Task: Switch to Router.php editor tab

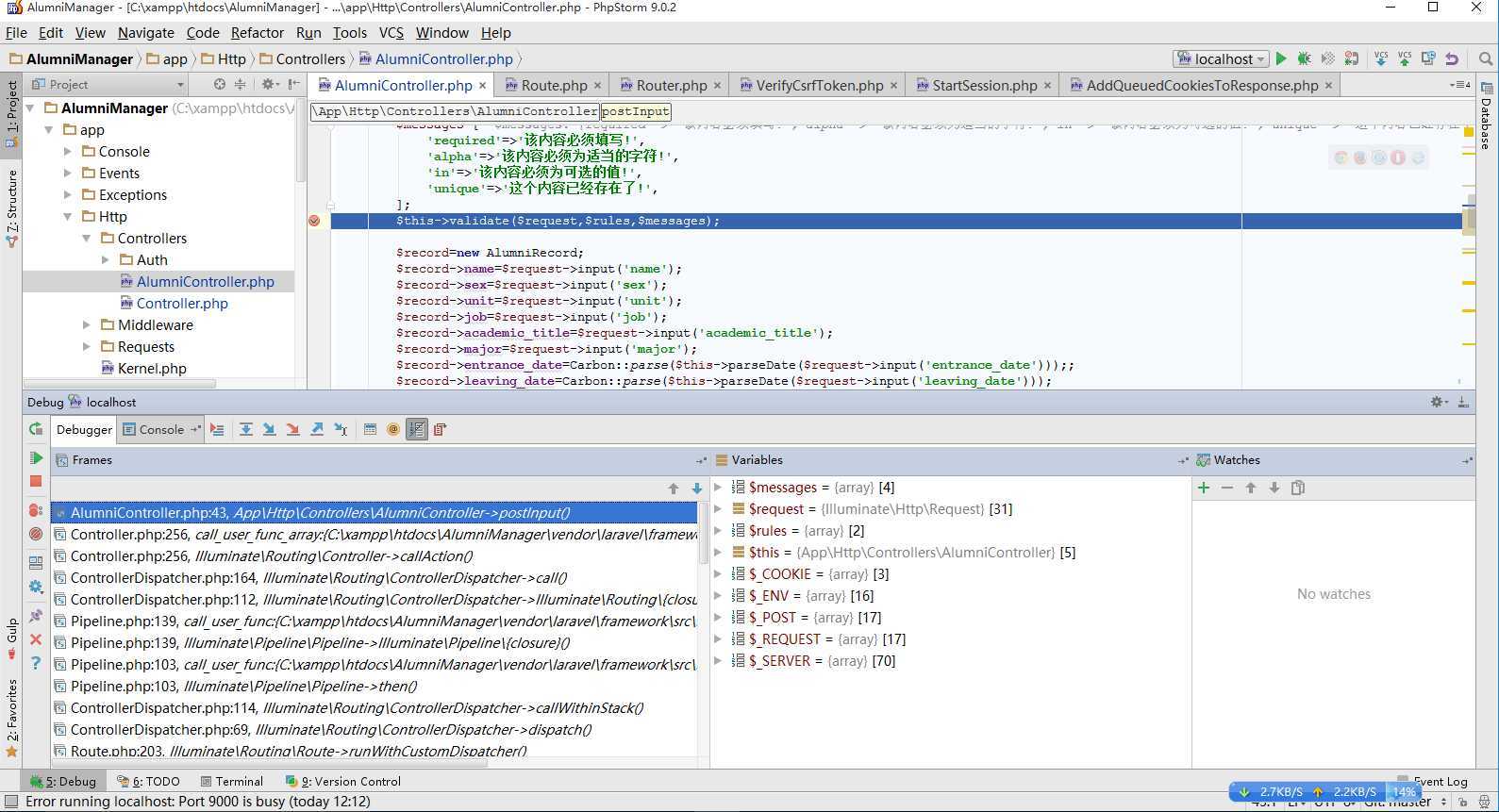Action: tap(671, 85)
